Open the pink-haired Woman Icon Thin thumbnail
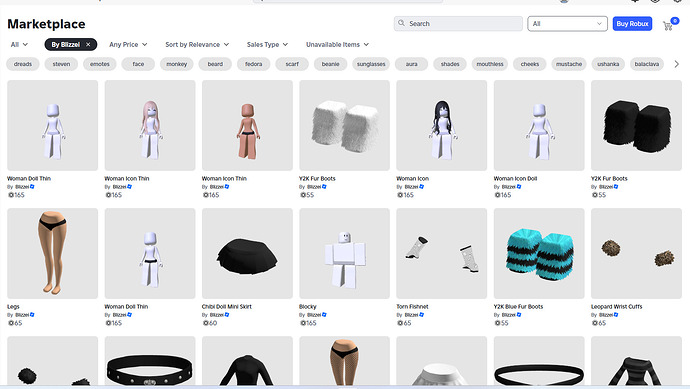 (150, 125)
